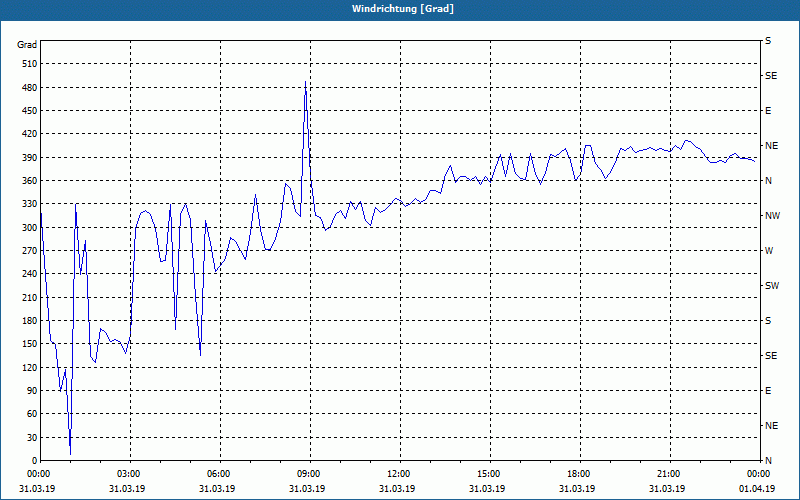The image size is (800, 500).
Task: Select the 330 tick on Grad axis
Action: pyautogui.click(x=30, y=204)
